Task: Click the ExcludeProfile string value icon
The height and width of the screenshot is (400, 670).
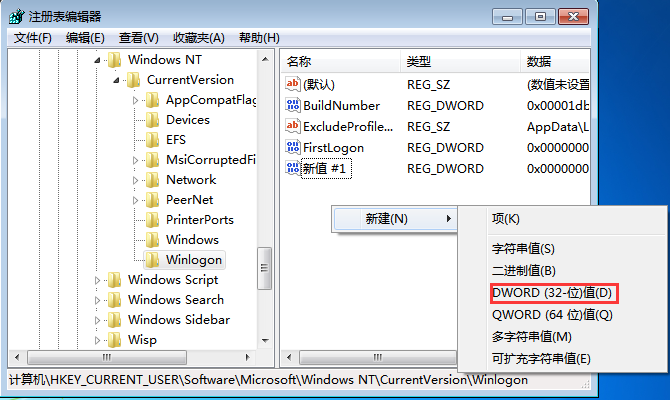Action: pyautogui.click(x=293, y=126)
